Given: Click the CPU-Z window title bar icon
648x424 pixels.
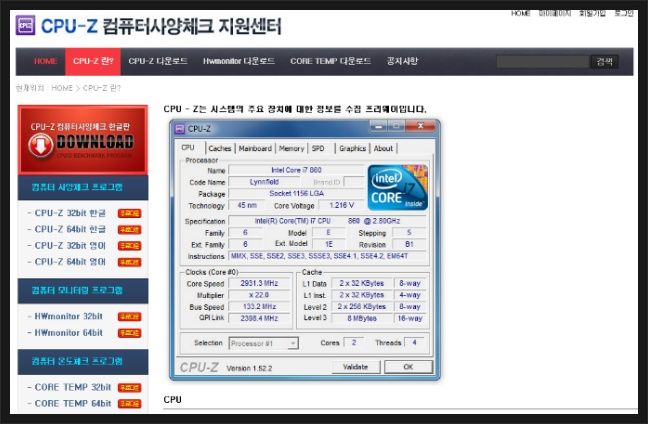Looking at the screenshot, I should tap(180, 129).
